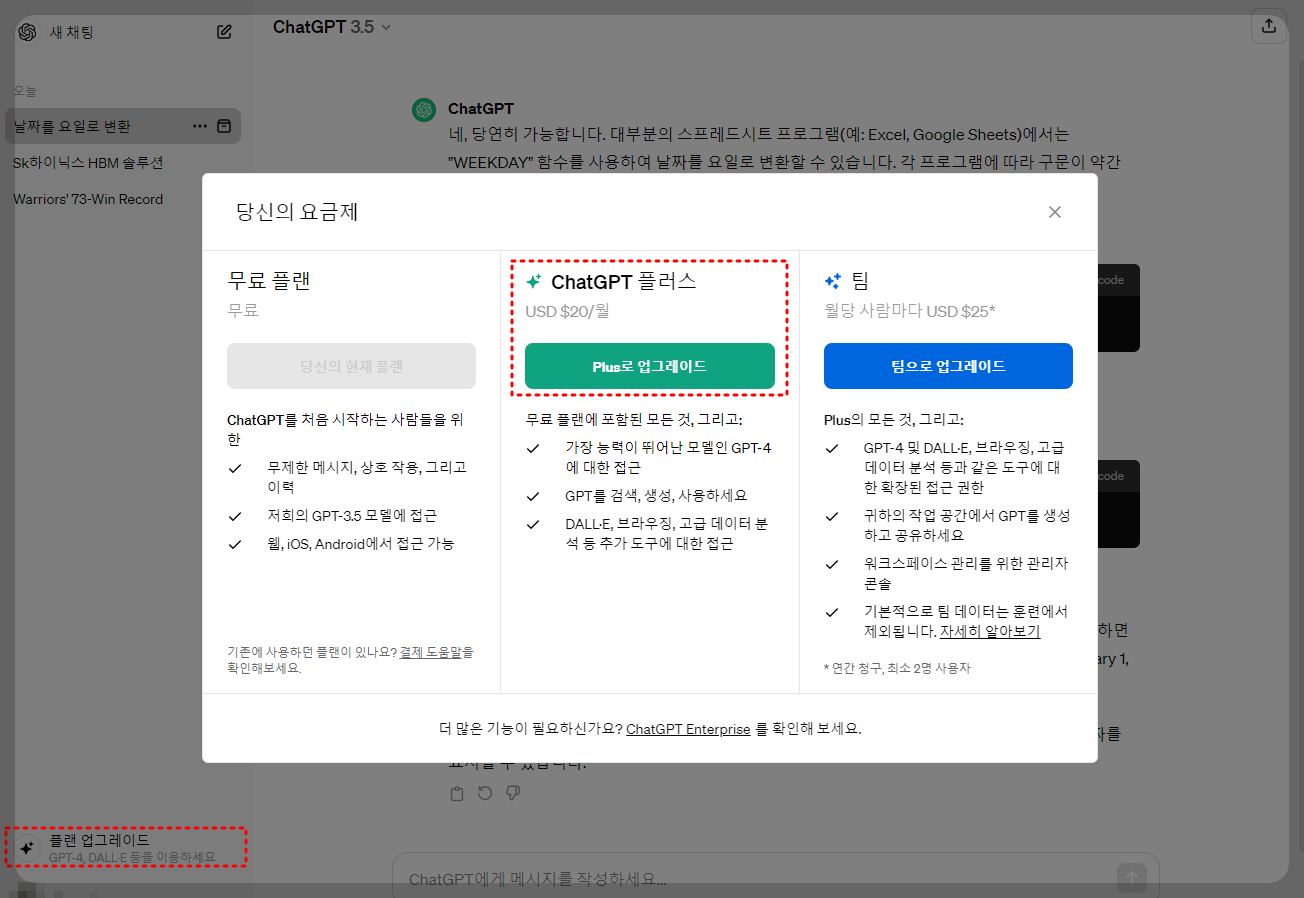
Task: Open the Warriors' 73-Win Record chat
Action: click(88, 199)
